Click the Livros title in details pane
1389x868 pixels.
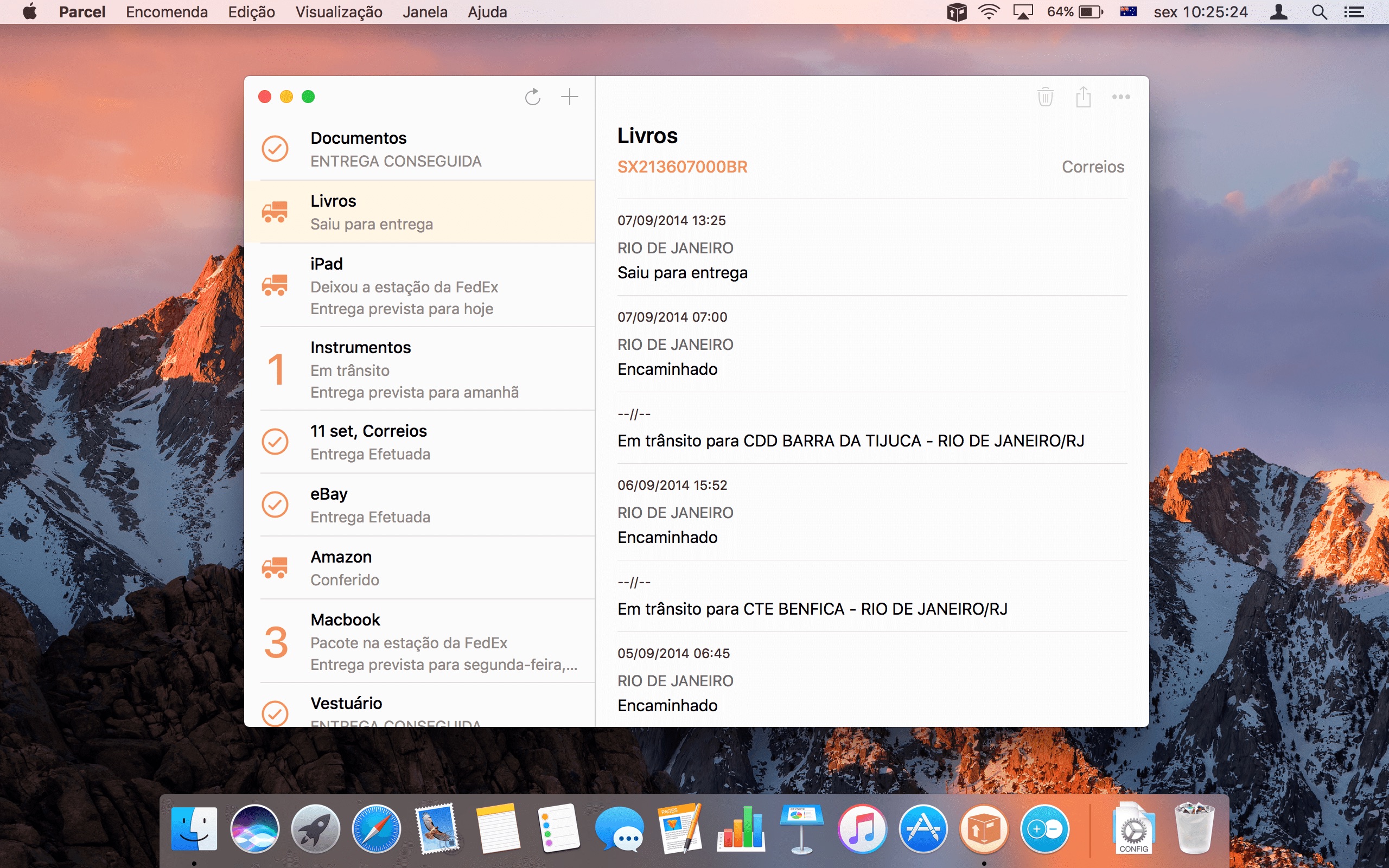click(647, 136)
